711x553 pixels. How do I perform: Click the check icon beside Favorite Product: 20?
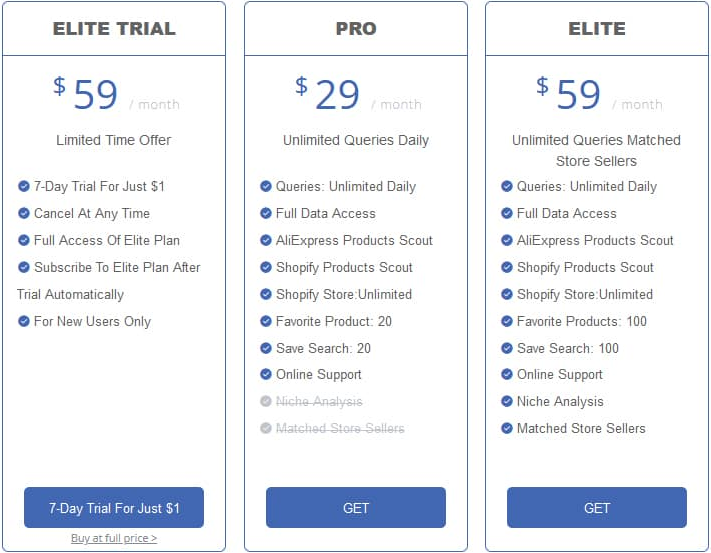coord(266,321)
